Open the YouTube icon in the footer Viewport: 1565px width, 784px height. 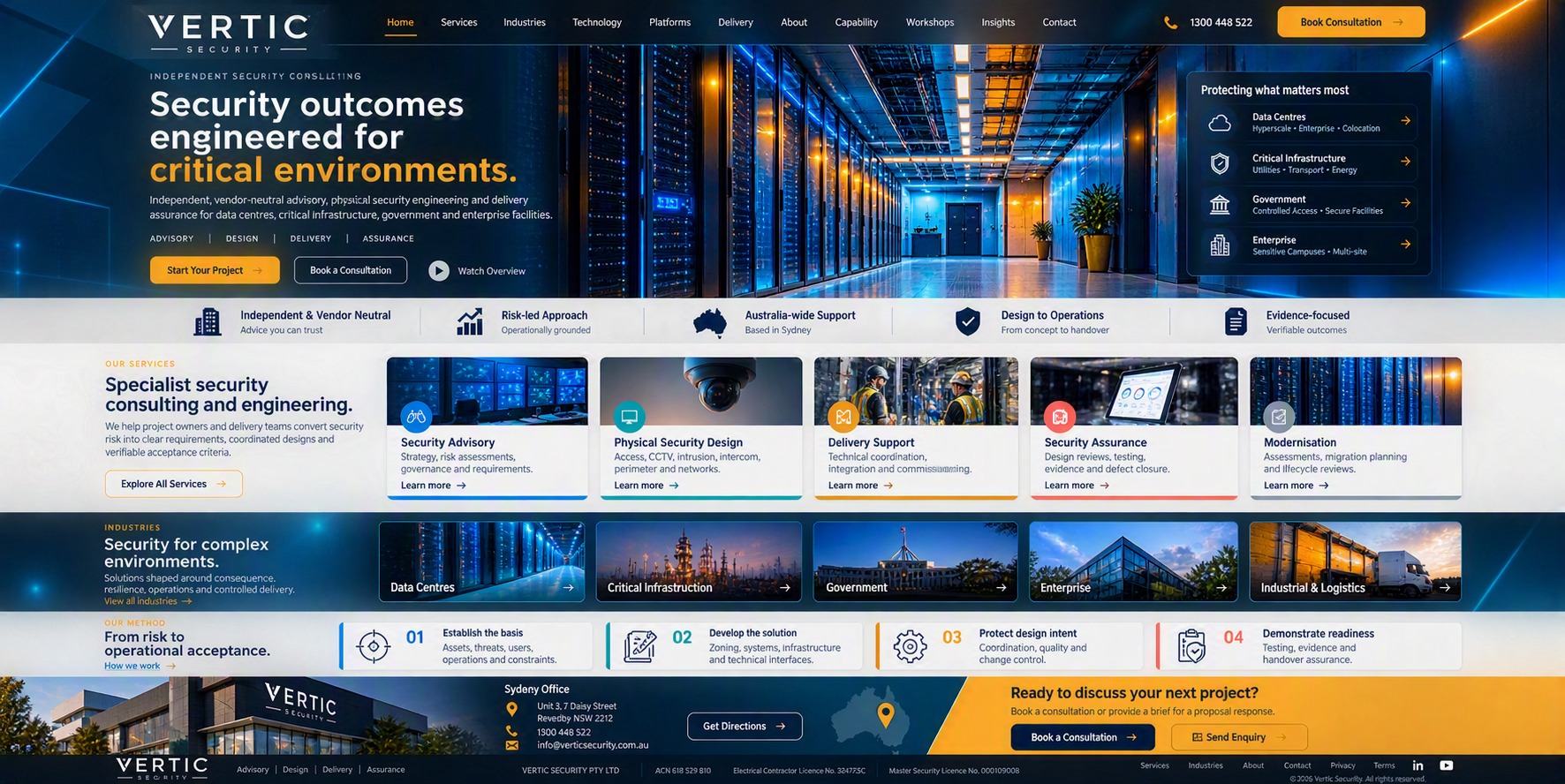pos(1447,765)
